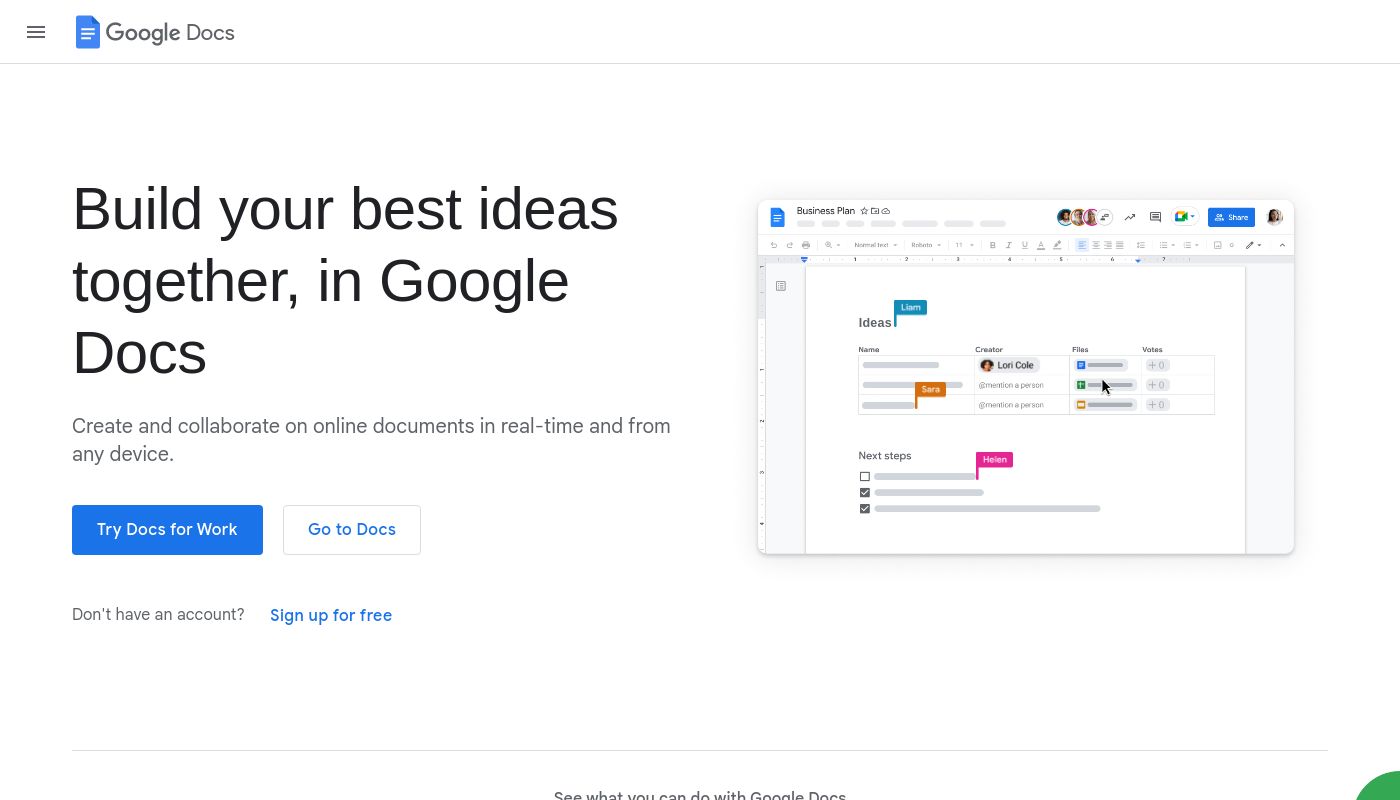Click the Lori Cole person chip
The height and width of the screenshot is (800, 1400).
click(x=1009, y=365)
